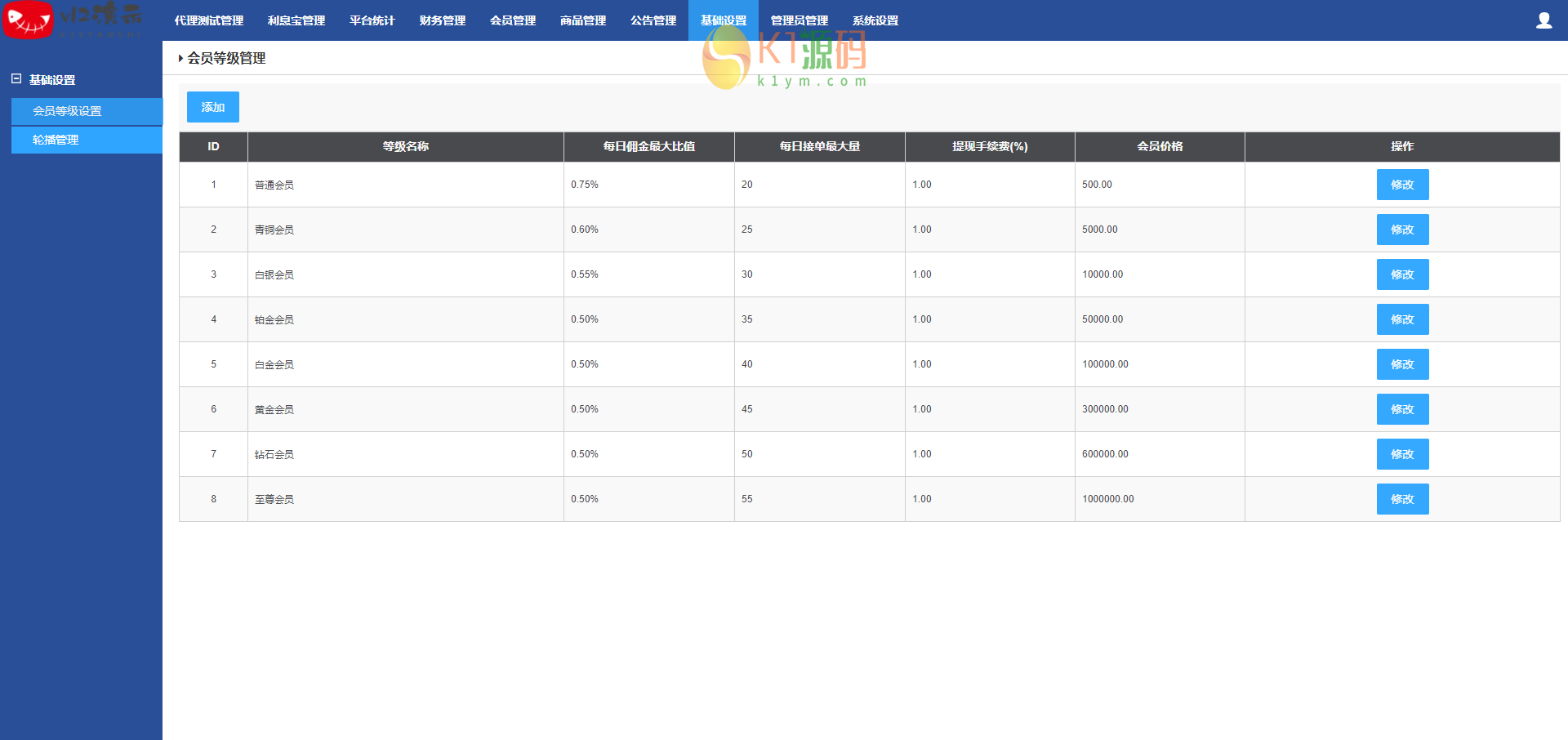1568x740 pixels.
Task: Switch to 会员管理 section
Action: click(x=513, y=20)
